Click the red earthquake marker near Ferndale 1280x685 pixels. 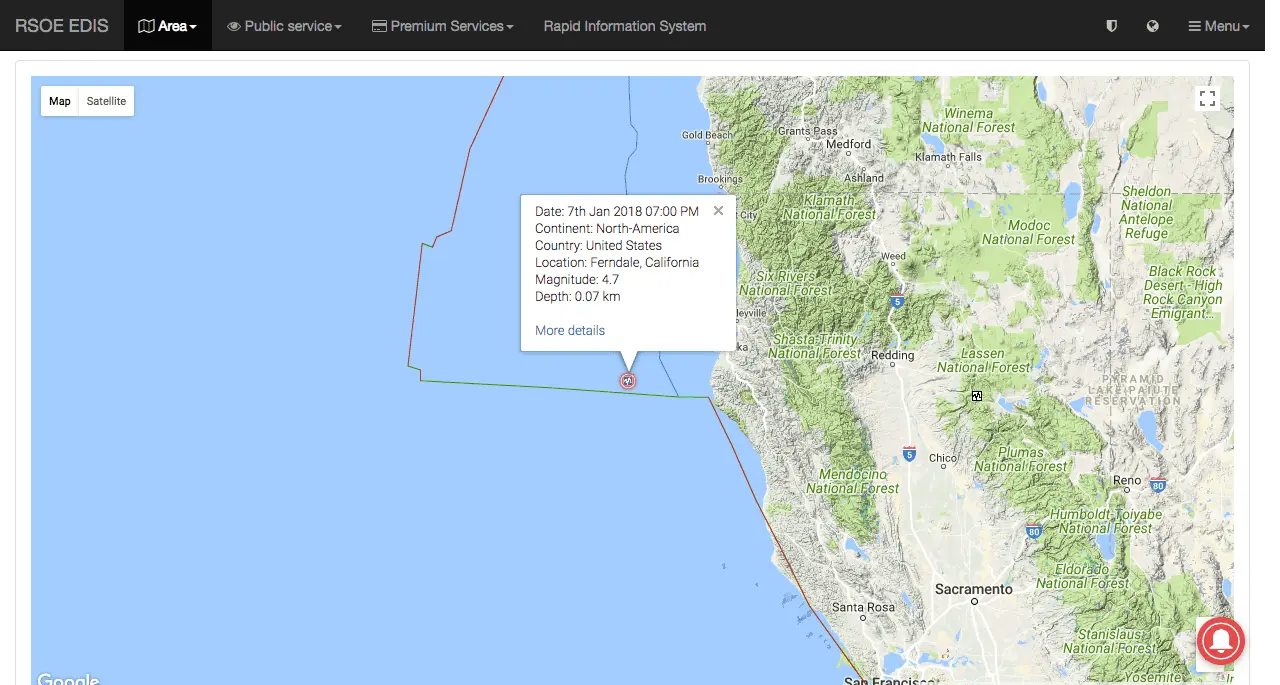tap(628, 380)
